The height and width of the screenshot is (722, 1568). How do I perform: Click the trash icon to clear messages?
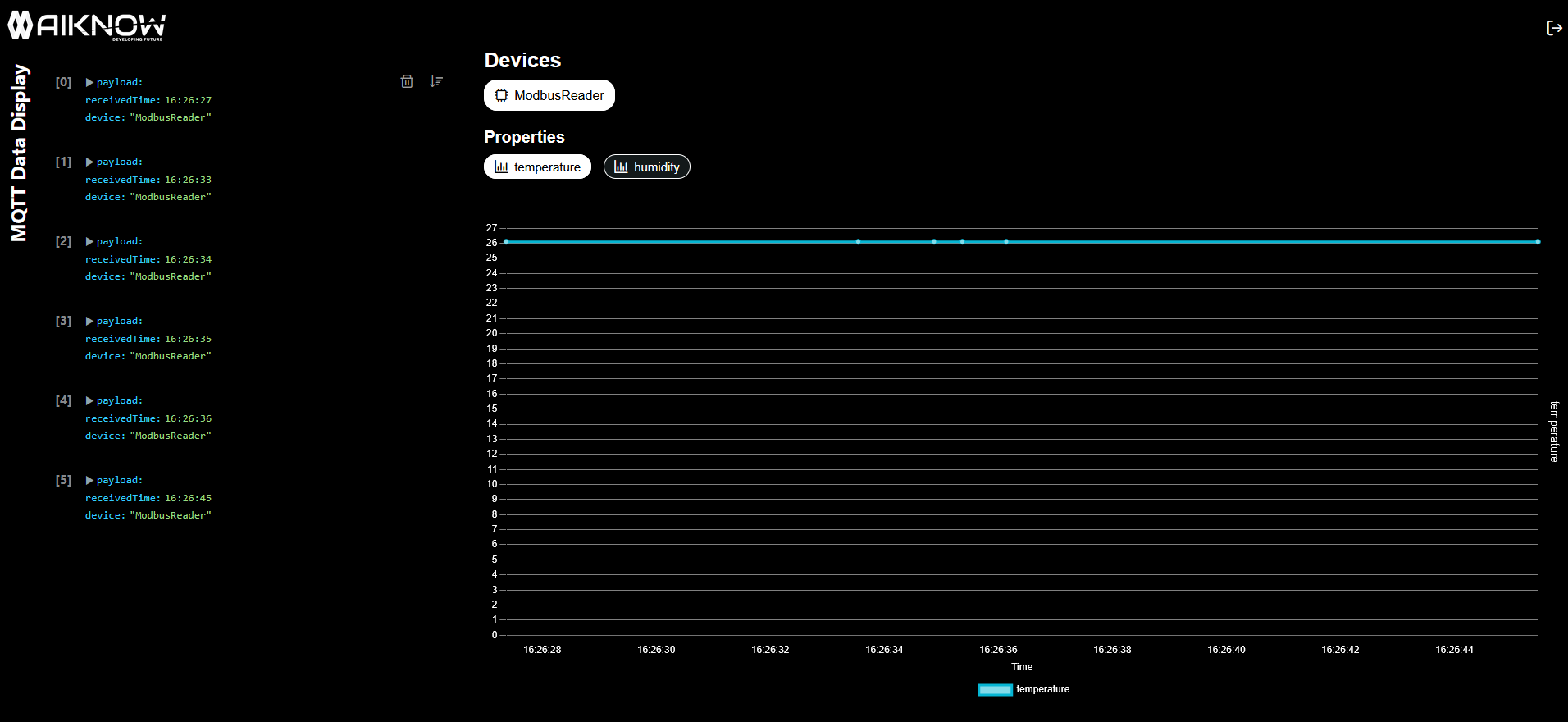coord(407,81)
